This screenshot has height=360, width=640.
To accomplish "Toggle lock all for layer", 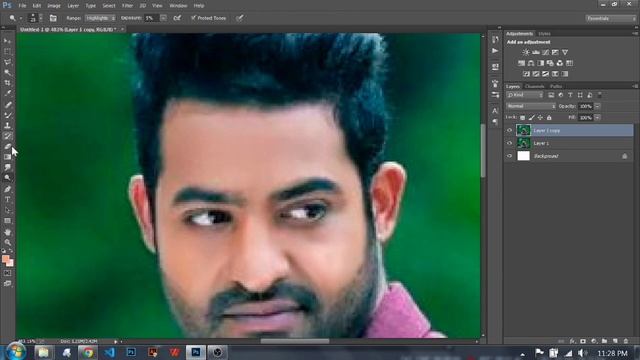I will click(549, 118).
